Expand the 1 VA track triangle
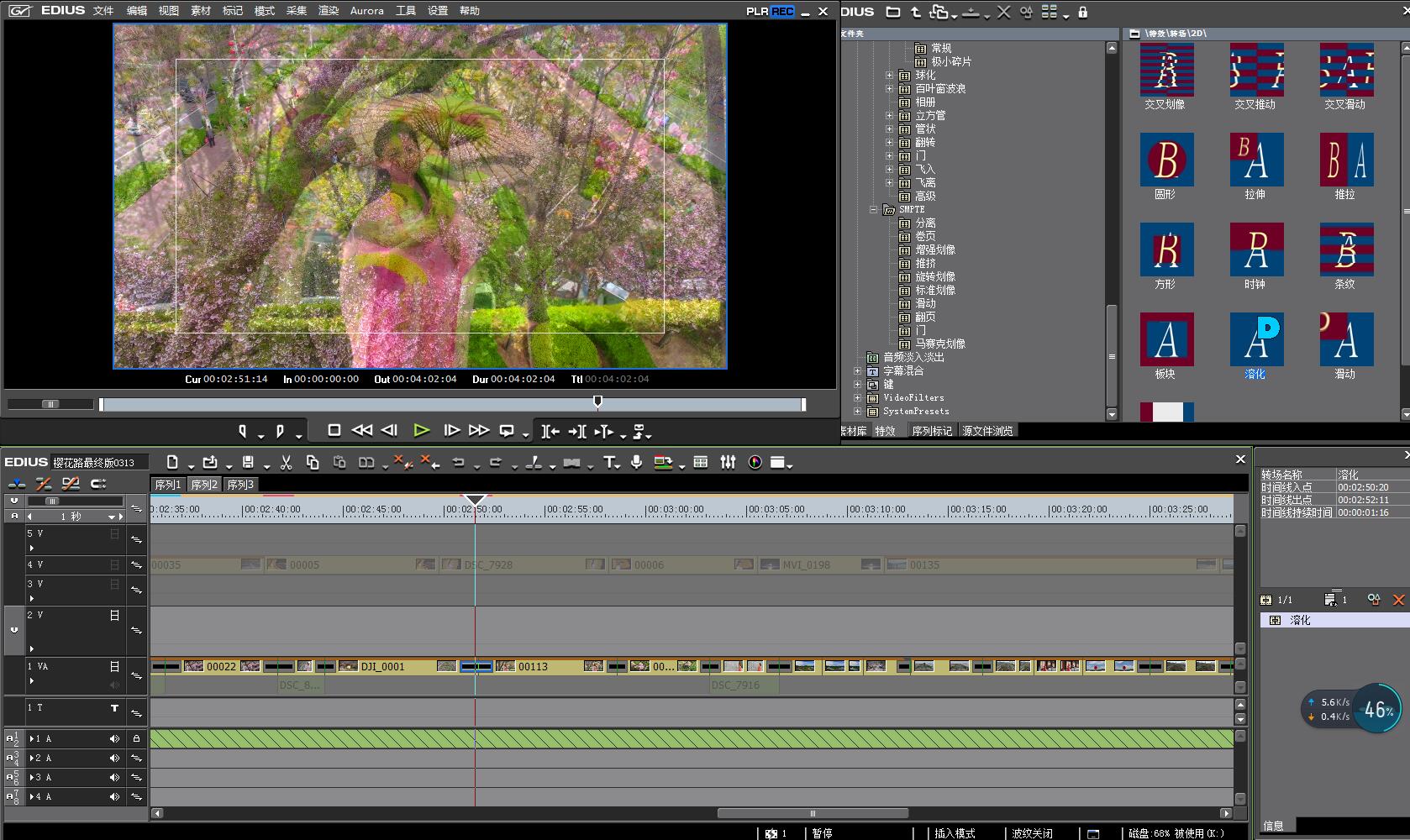The height and width of the screenshot is (840, 1410). pos(31,680)
